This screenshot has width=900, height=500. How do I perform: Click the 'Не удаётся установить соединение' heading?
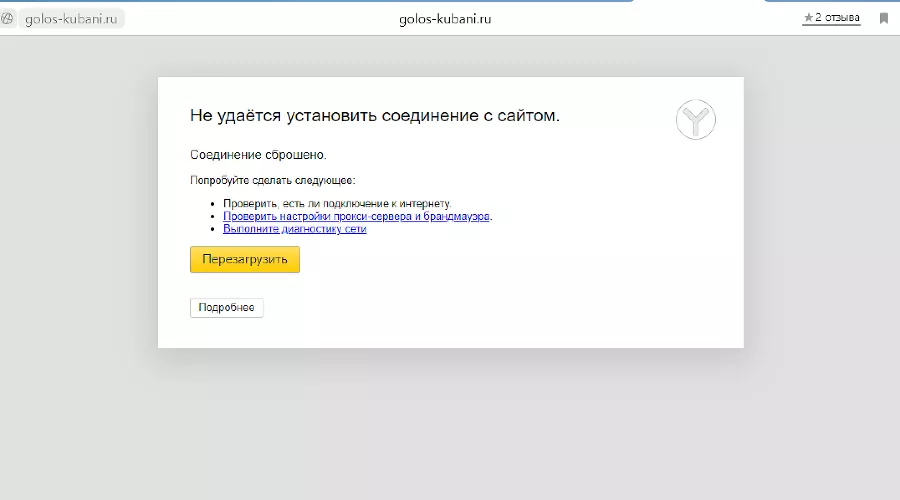[x=375, y=116]
